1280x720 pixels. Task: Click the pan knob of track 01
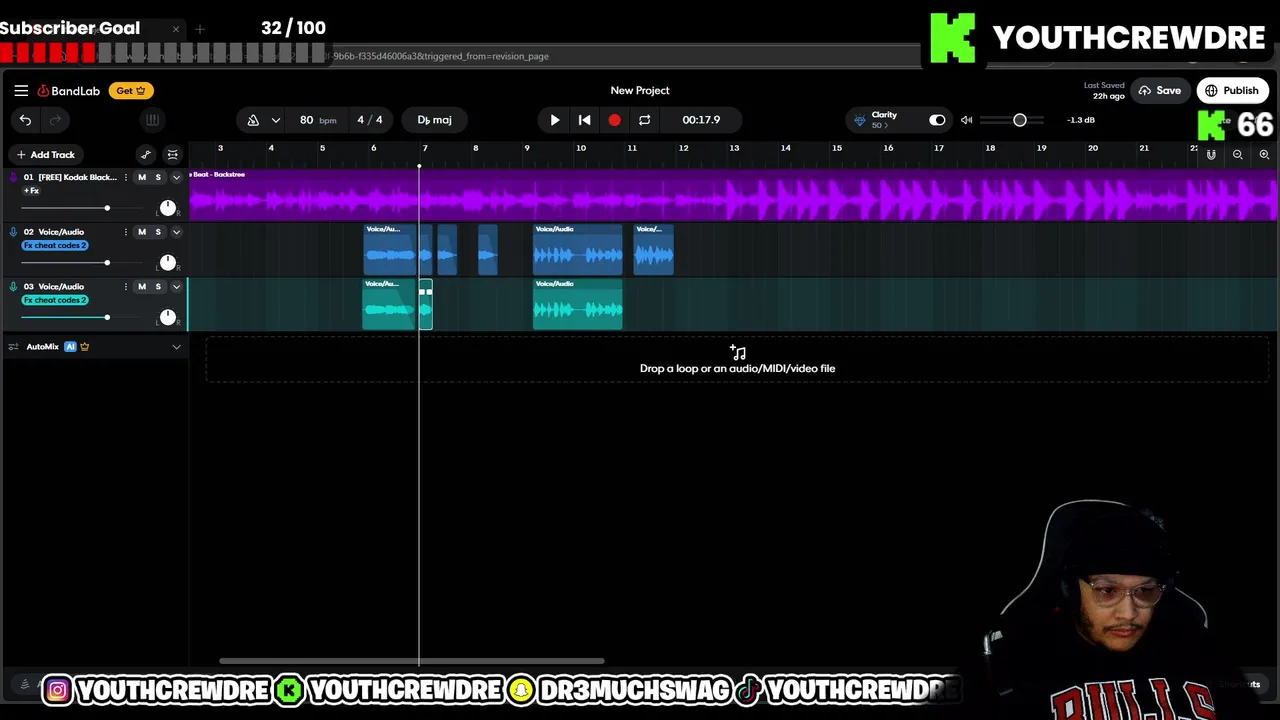click(x=167, y=208)
